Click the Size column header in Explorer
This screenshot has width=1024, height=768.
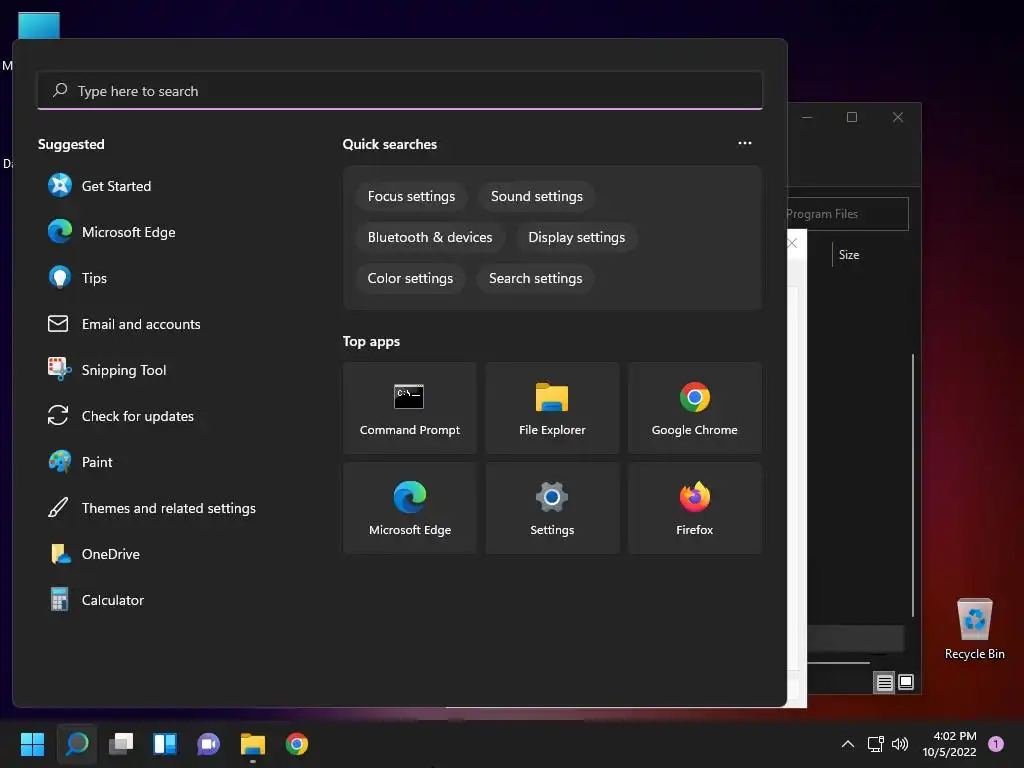point(849,255)
